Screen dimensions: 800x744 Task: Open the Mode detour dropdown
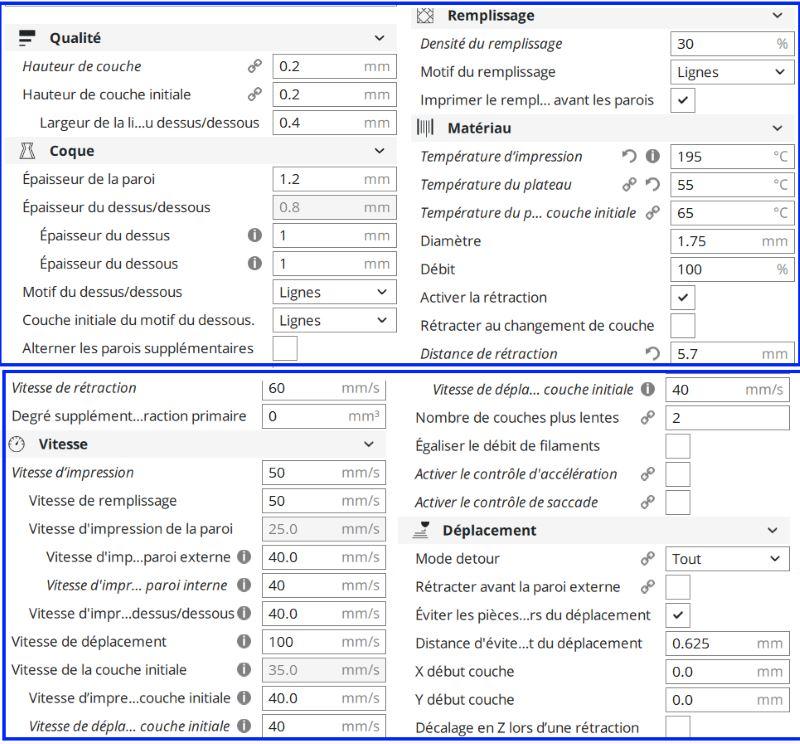[727, 559]
